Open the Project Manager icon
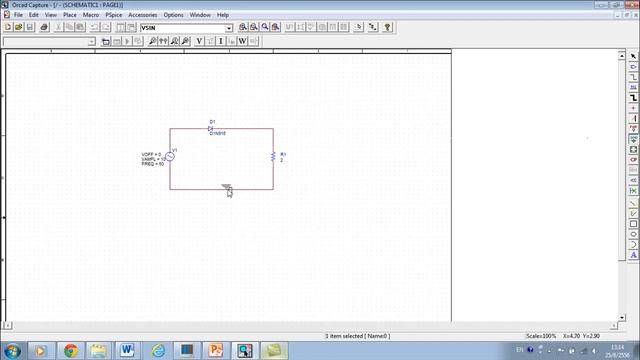Image resolution: width=640 pixels, height=360 pixels. pos(373,27)
